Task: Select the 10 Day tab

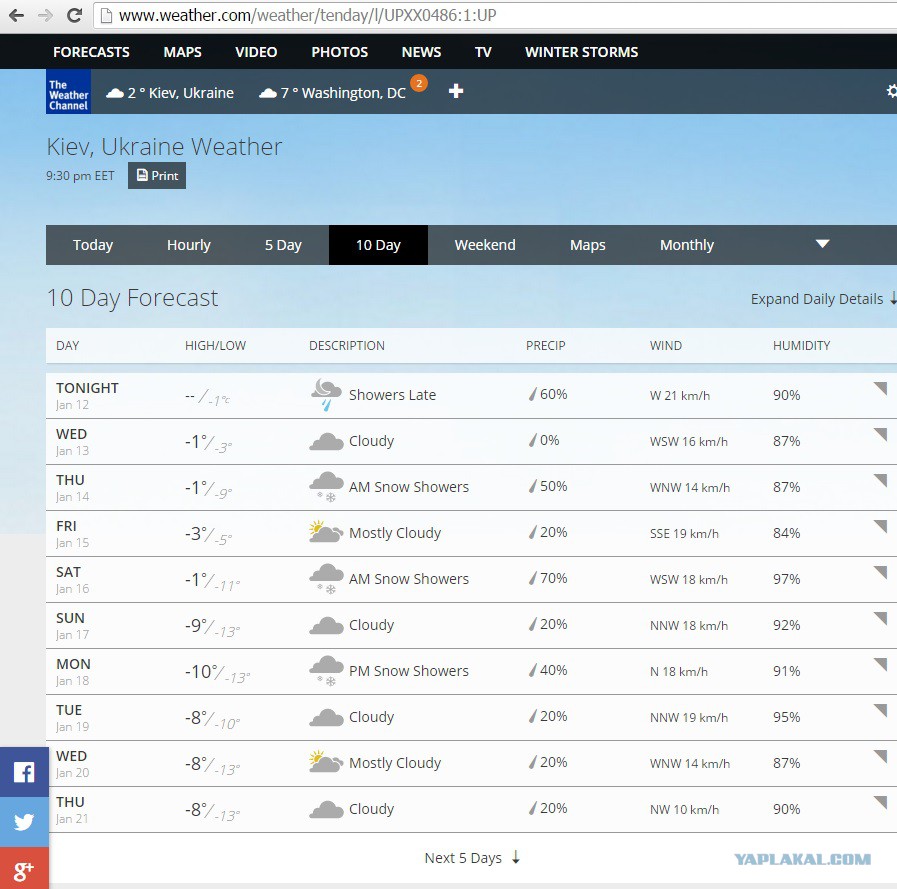Action: (378, 245)
